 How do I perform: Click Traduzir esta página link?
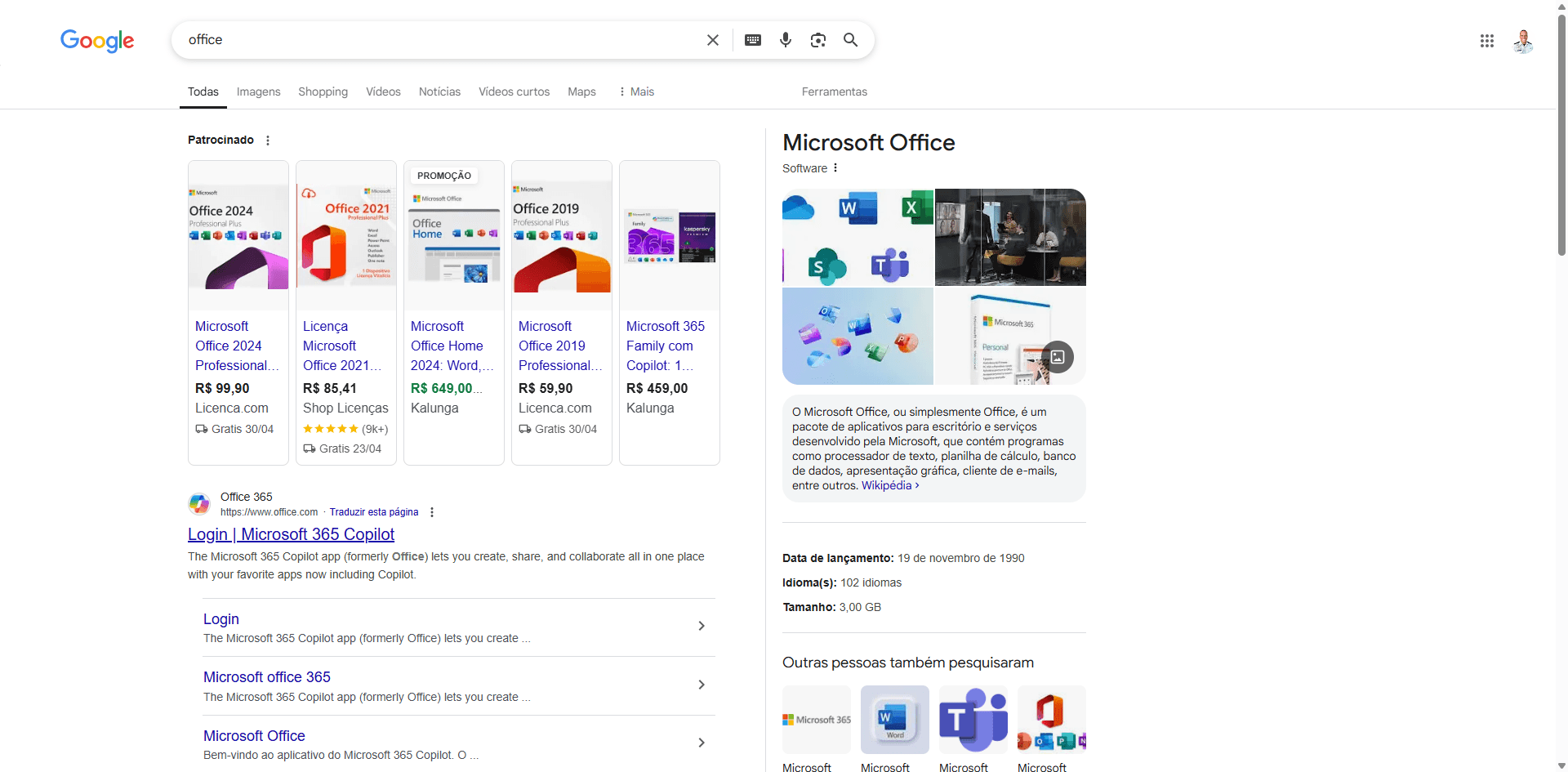tap(374, 512)
